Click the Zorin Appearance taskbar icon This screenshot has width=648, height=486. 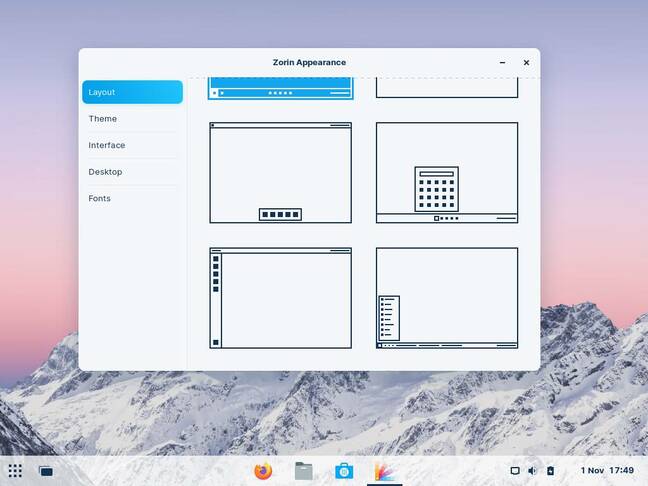(x=385, y=471)
